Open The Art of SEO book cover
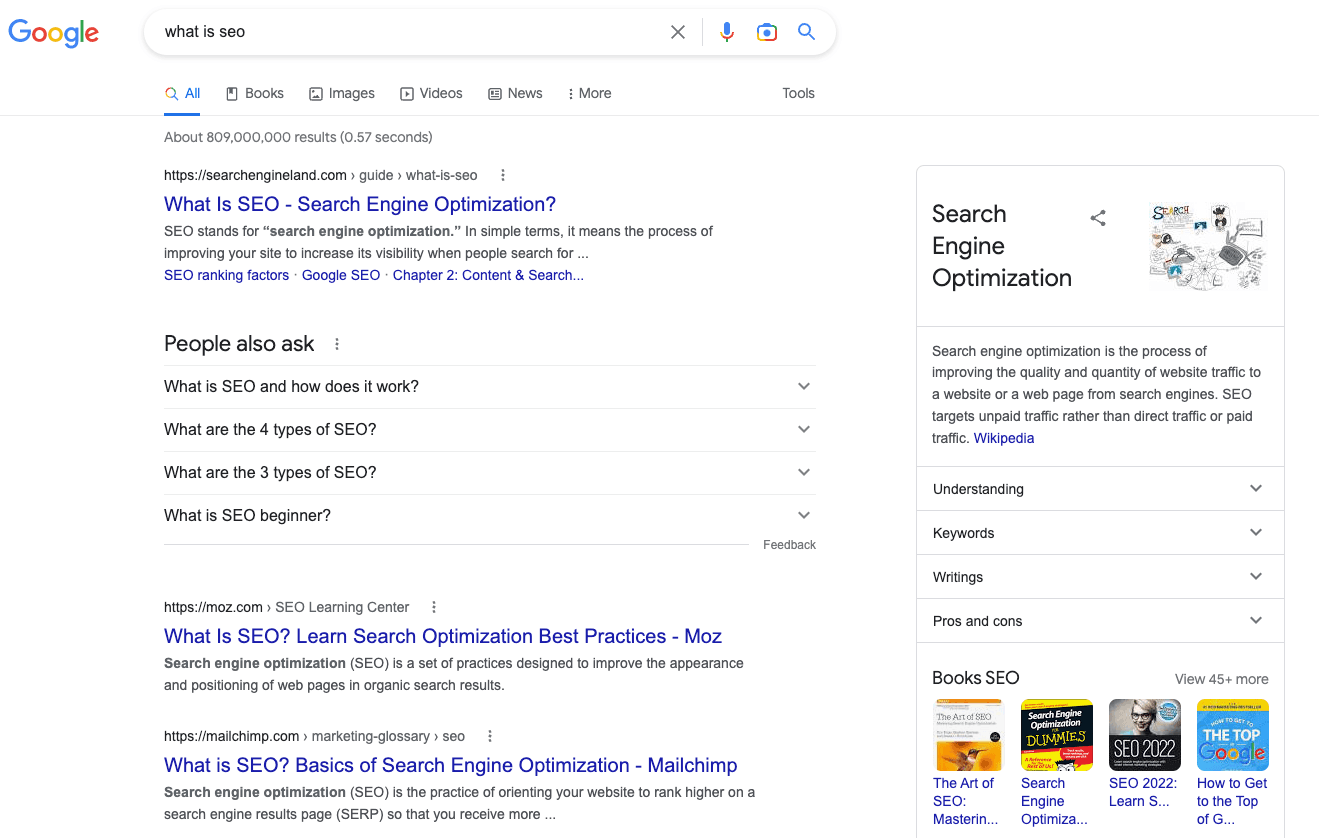Image resolution: width=1319 pixels, height=838 pixels. (x=969, y=735)
